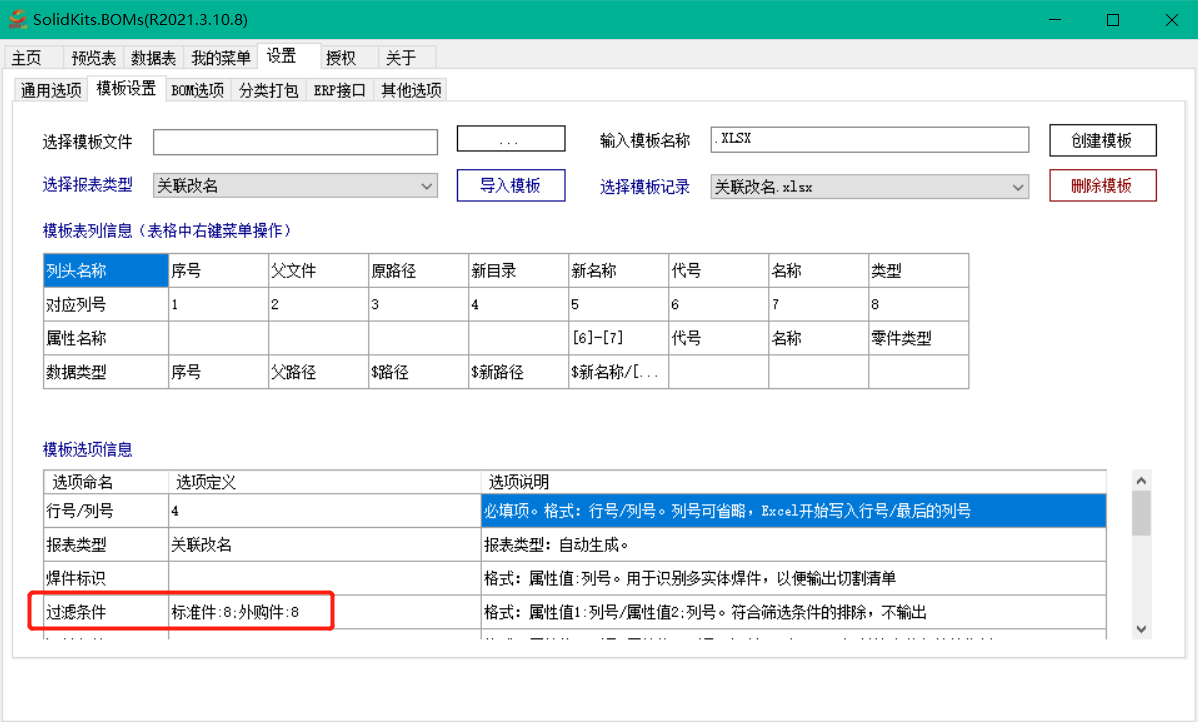Expand the 选择报表类型 dropdown

[428, 185]
